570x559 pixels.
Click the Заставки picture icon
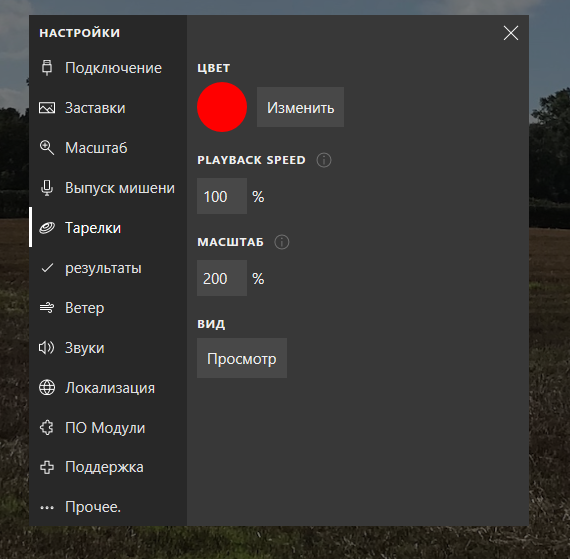click(47, 108)
